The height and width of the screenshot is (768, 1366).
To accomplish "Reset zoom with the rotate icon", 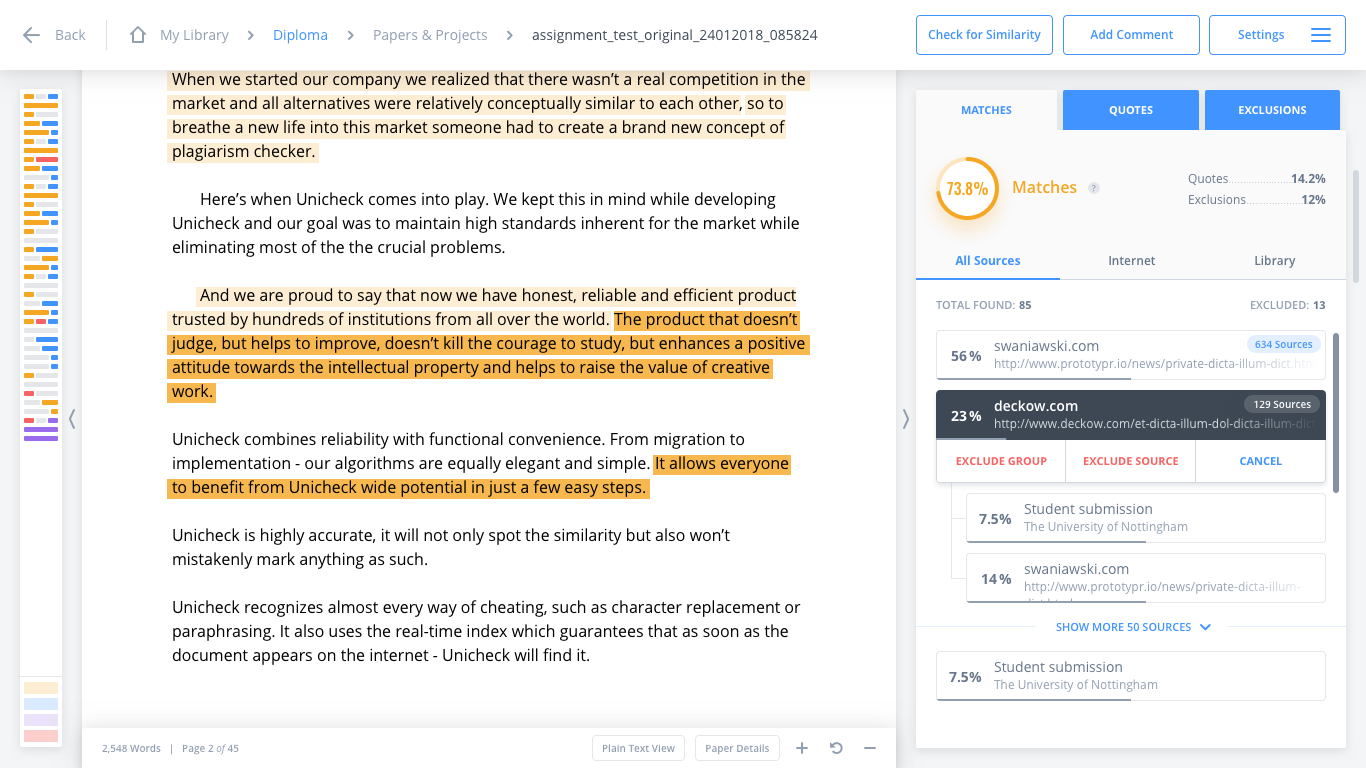I will click(836, 748).
